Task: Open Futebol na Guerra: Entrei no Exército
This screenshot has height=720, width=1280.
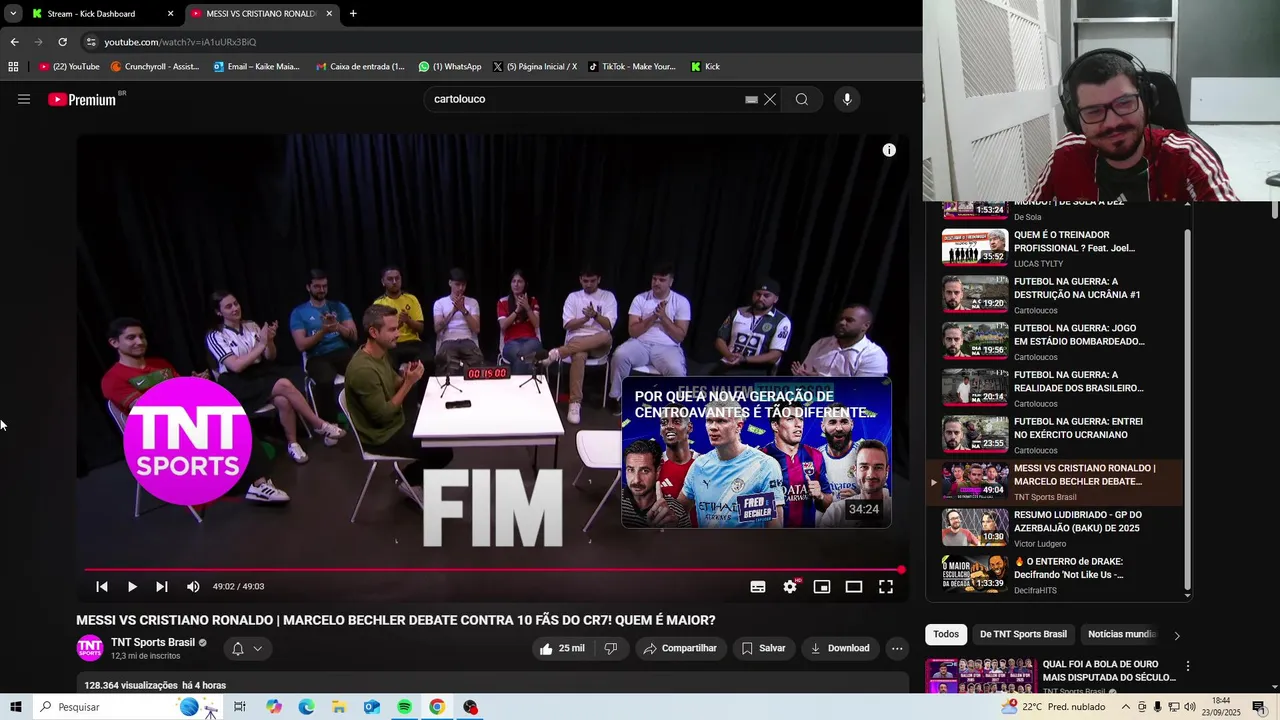Action: coord(1057,434)
